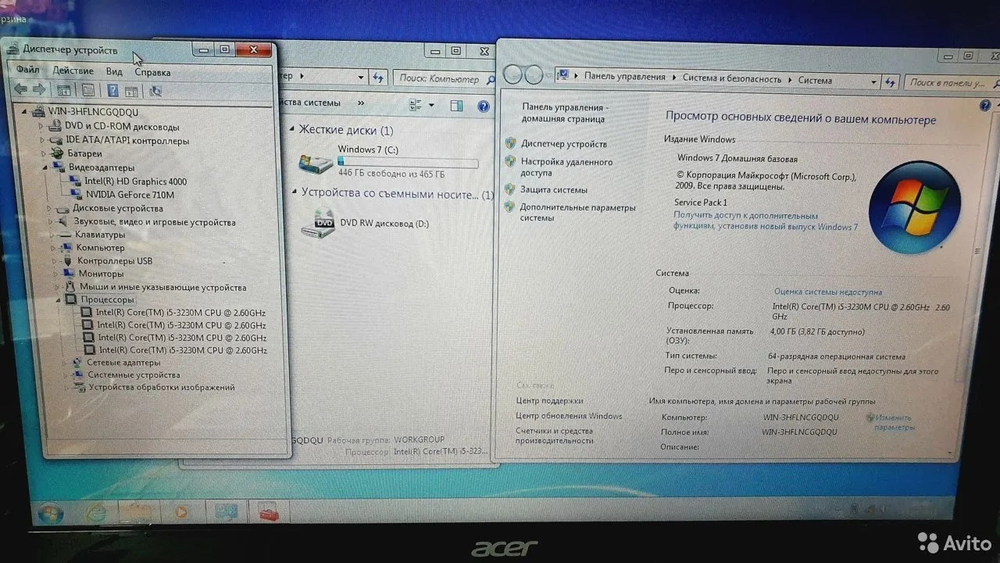Viewport: 1000px width, 563px height.
Task: Select NVIDIA GeForce 710M adapter
Action: 129,194
